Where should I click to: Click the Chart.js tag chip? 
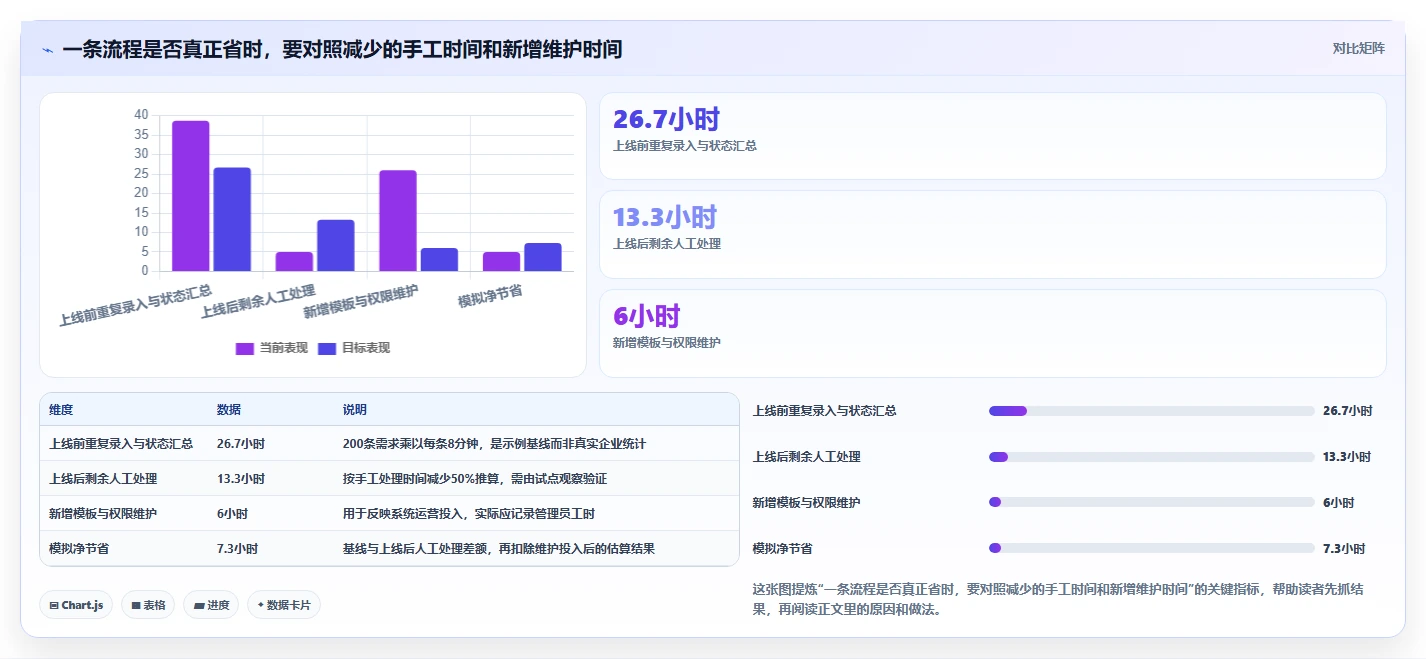pyautogui.click(x=76, y=605)
